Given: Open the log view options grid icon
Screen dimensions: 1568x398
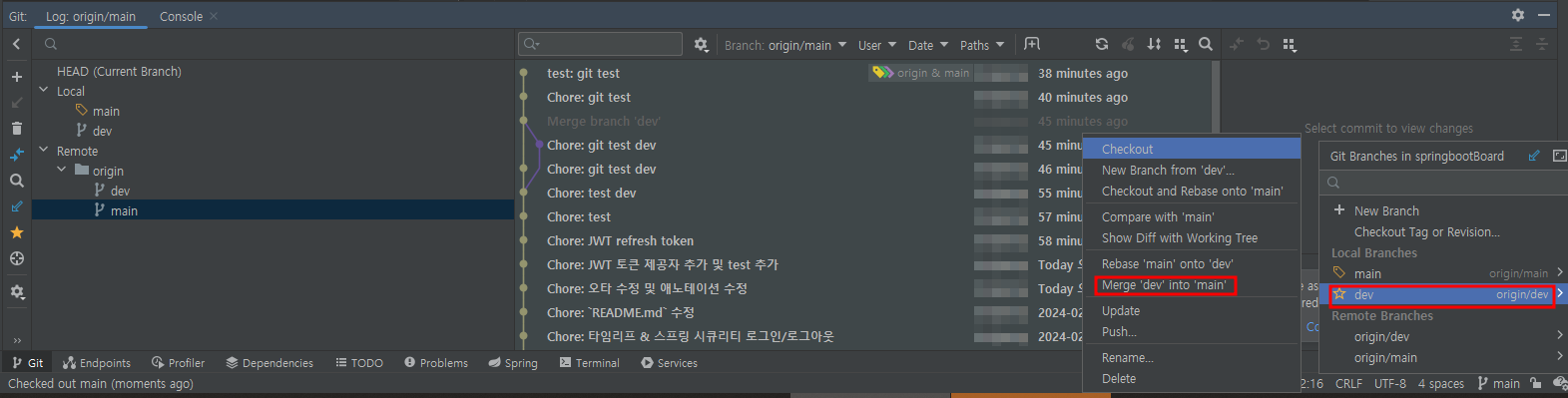Looking at the screenshot, I should coord(1181,45).
